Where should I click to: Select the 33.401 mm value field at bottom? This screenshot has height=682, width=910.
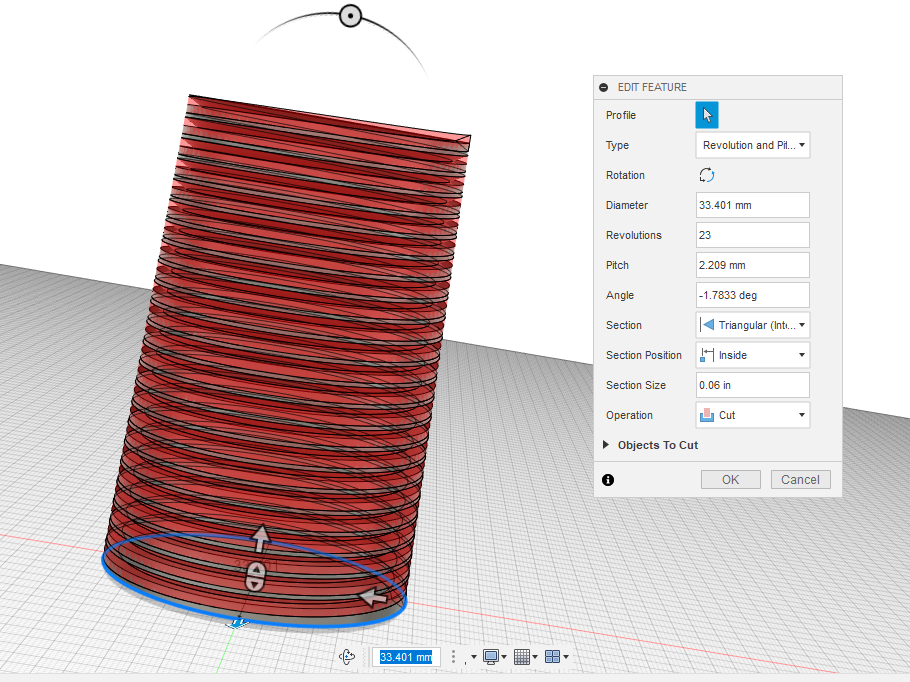pos(406,657)
